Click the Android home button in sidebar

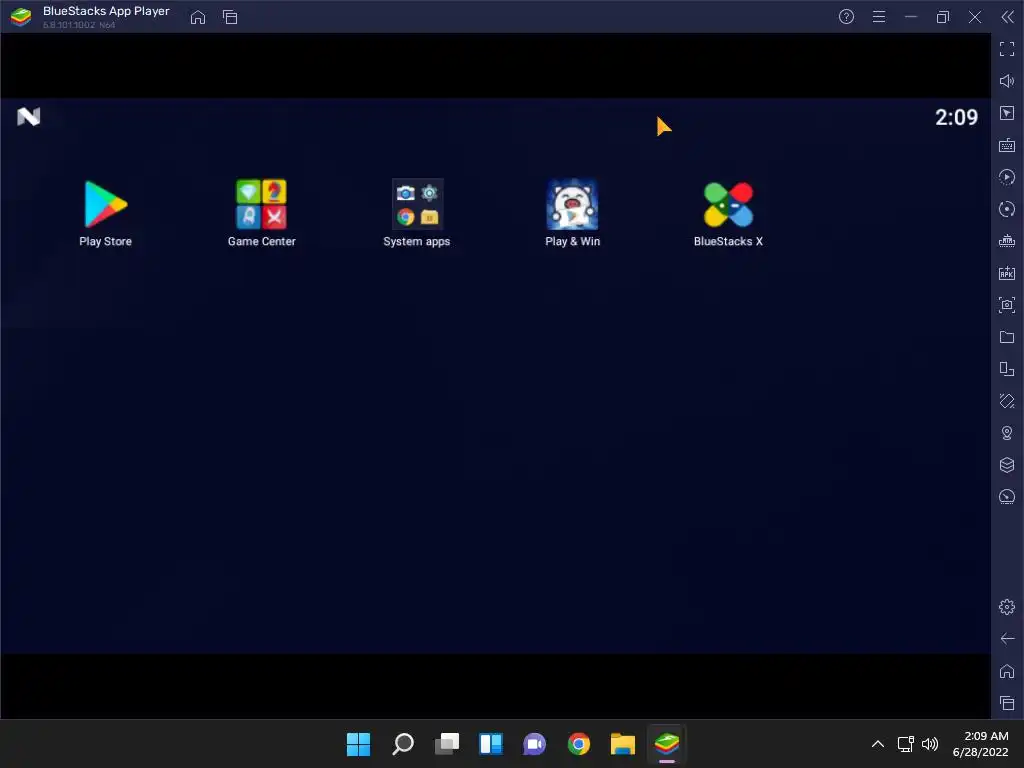pos(1007,671)
